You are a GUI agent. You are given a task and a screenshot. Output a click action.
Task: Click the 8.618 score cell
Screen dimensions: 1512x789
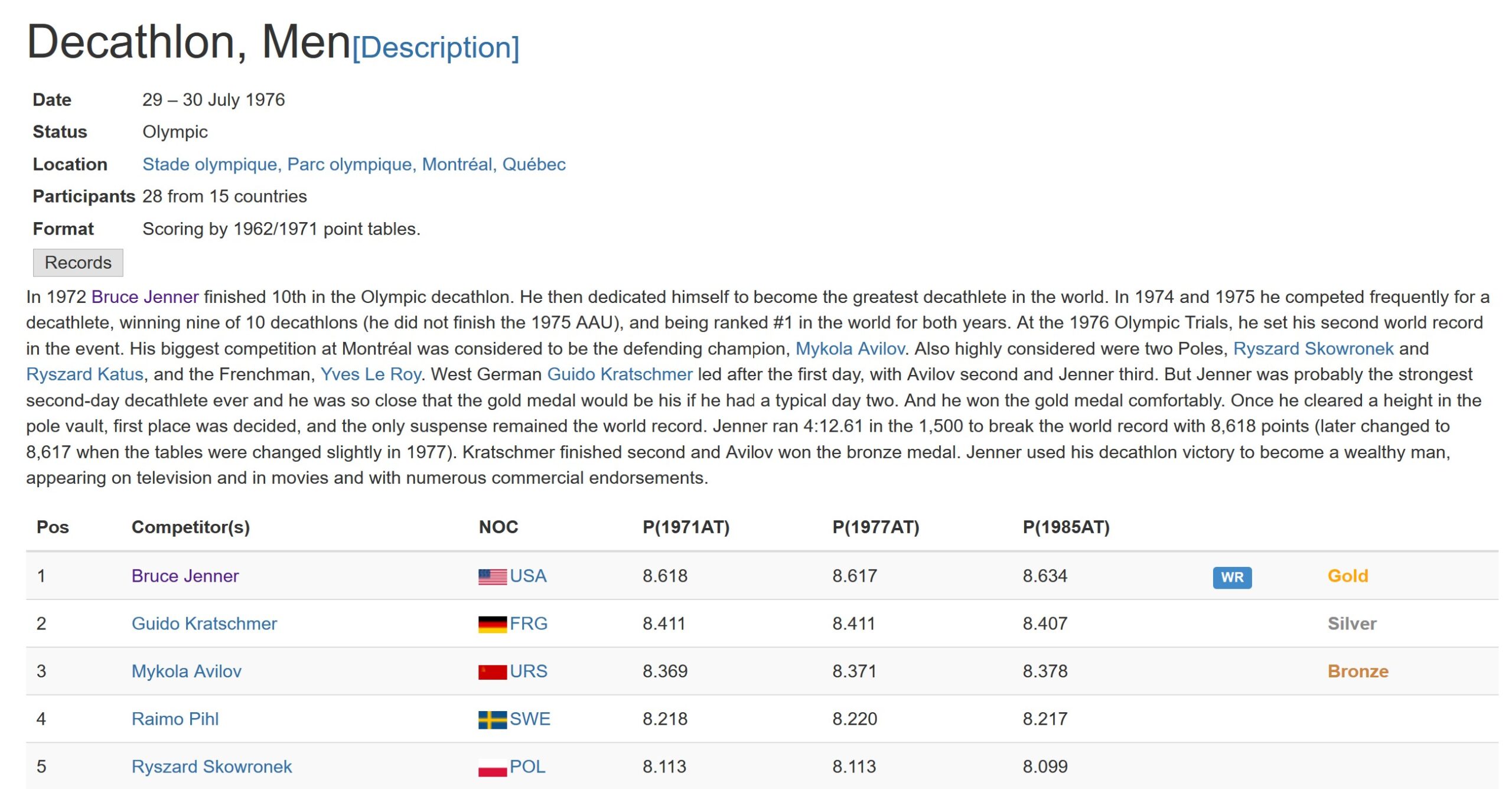(665, 576)
